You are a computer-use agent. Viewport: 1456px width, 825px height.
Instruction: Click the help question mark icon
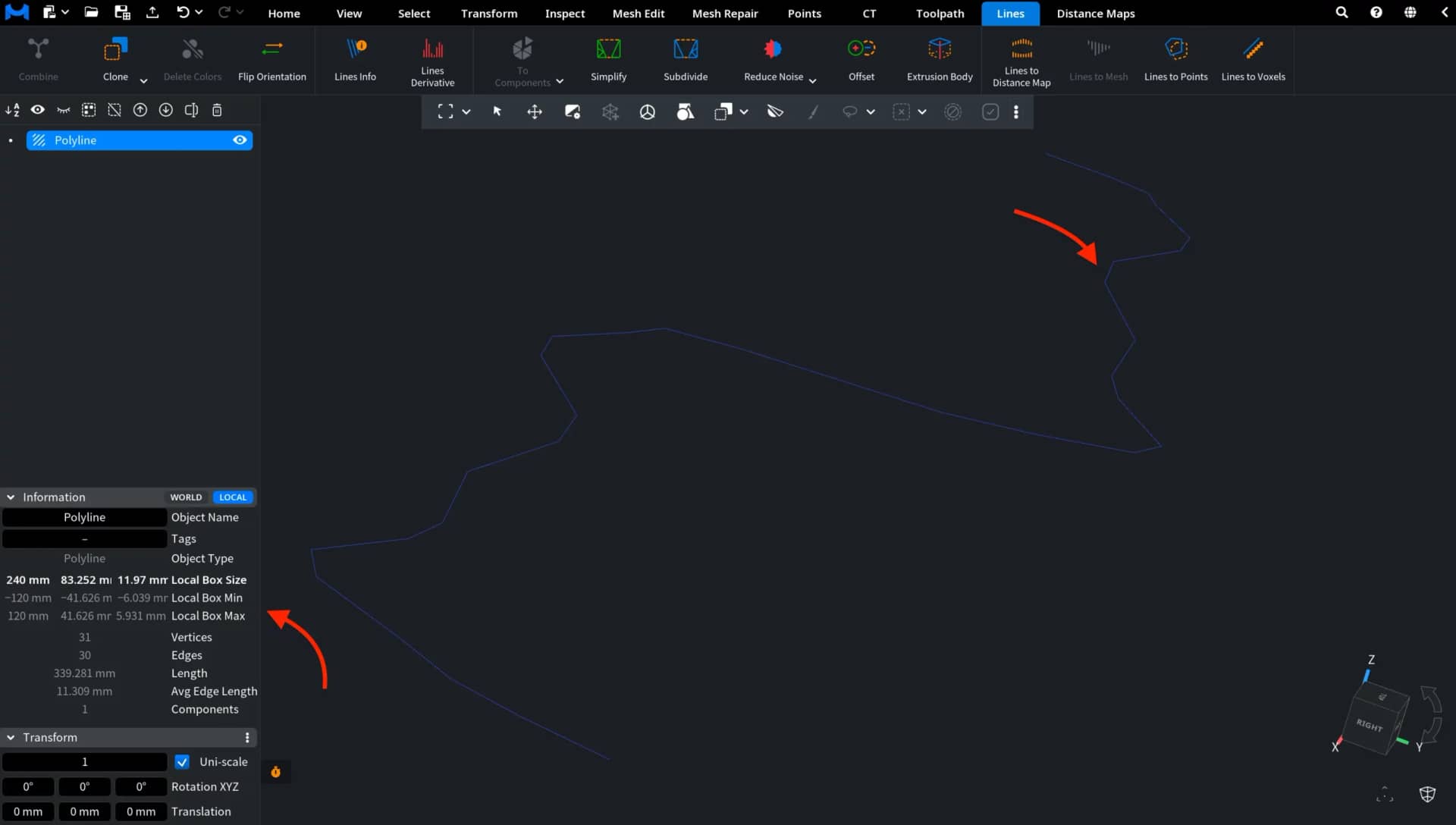[1376, 13]
